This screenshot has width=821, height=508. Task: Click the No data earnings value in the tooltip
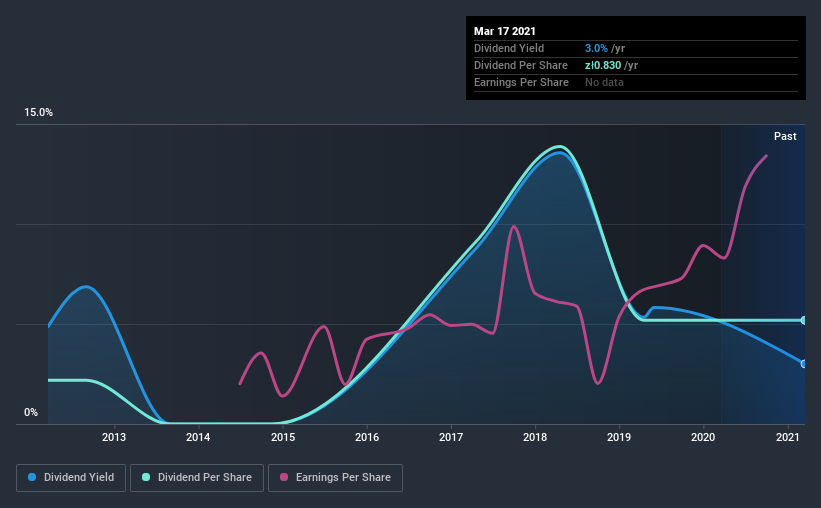[x=604, y=82]
